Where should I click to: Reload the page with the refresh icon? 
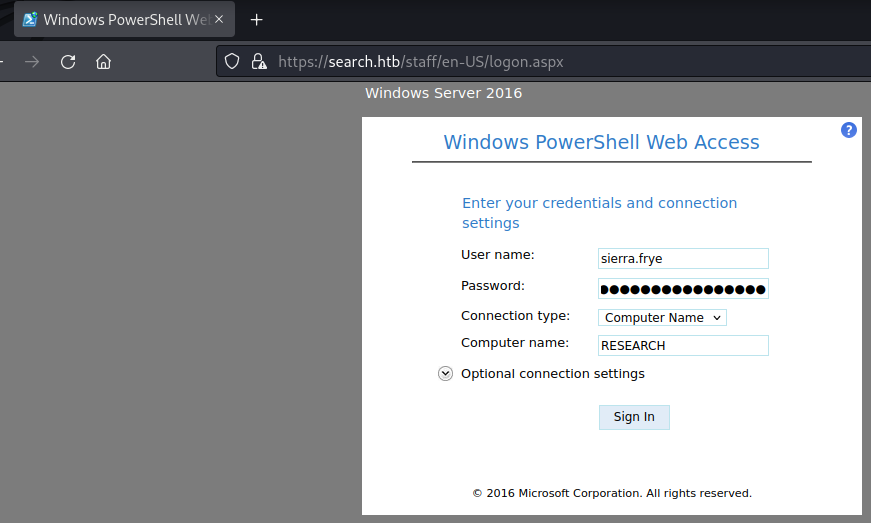click(68, 62)
